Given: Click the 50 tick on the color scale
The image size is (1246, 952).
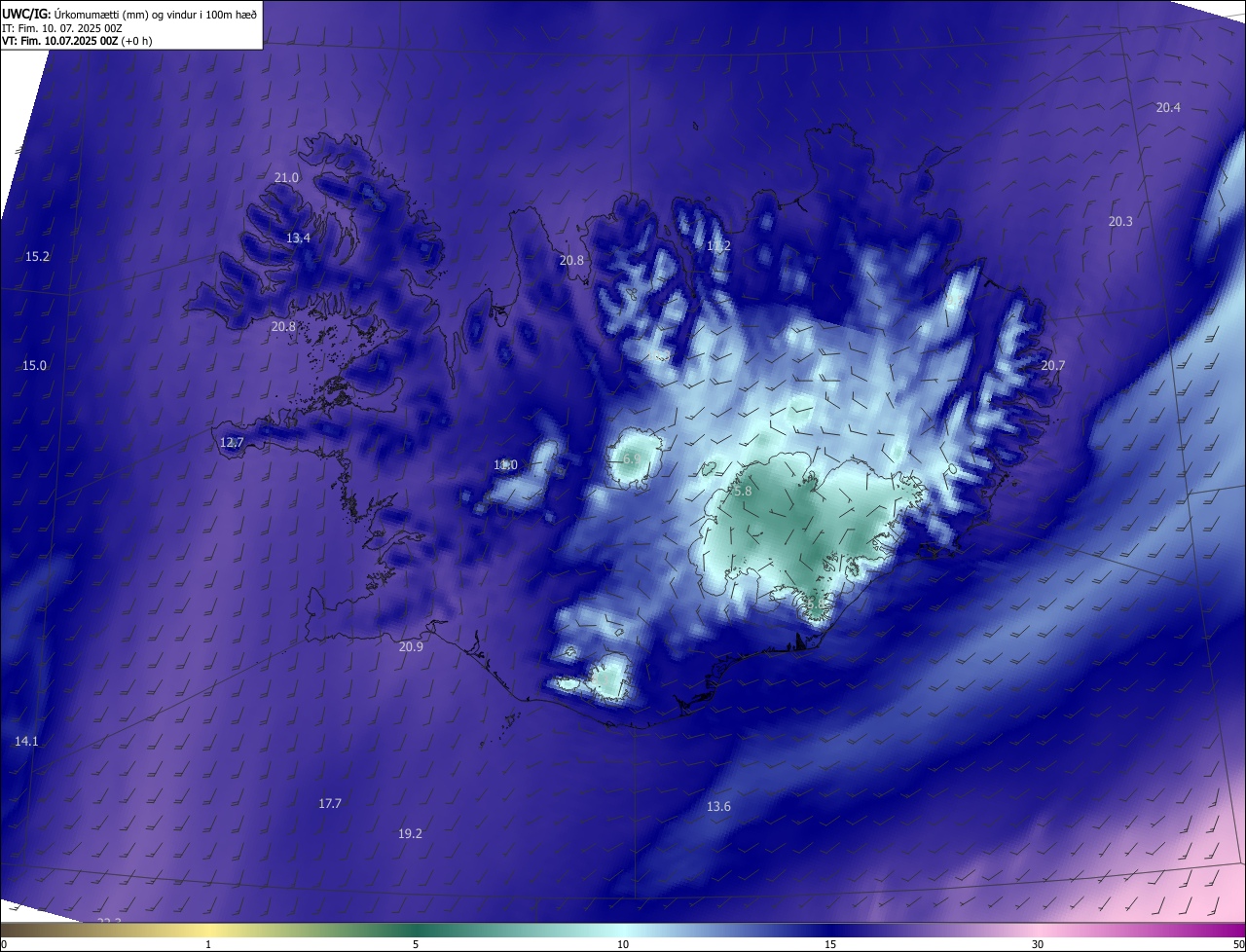Looking at the screenshot, I should pyautogui.click(x=1238, y=945).
